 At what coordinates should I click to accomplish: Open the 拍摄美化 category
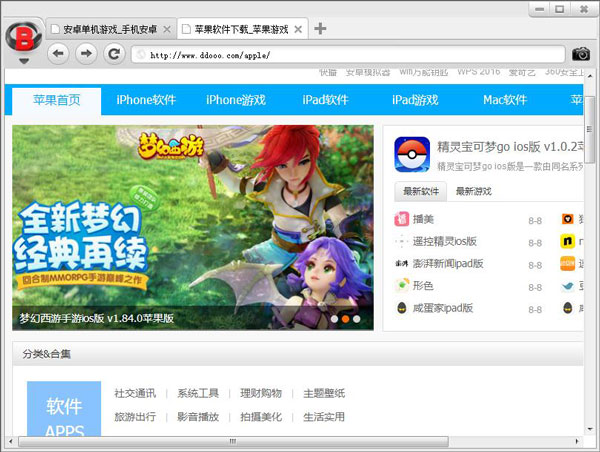(261, 417)
